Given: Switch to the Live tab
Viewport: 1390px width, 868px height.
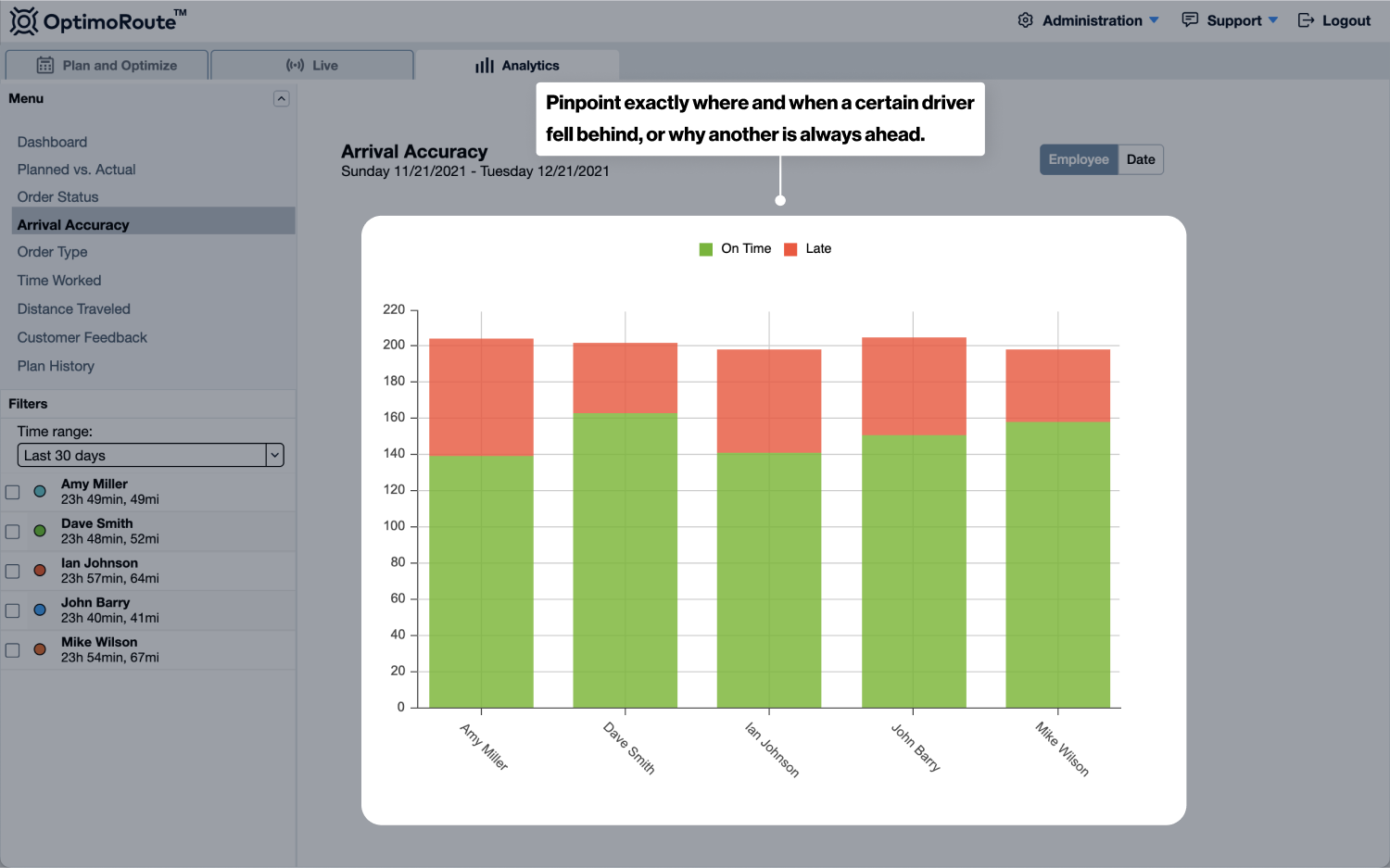Looking at the screenshot, I should click(x=312, y=65).
